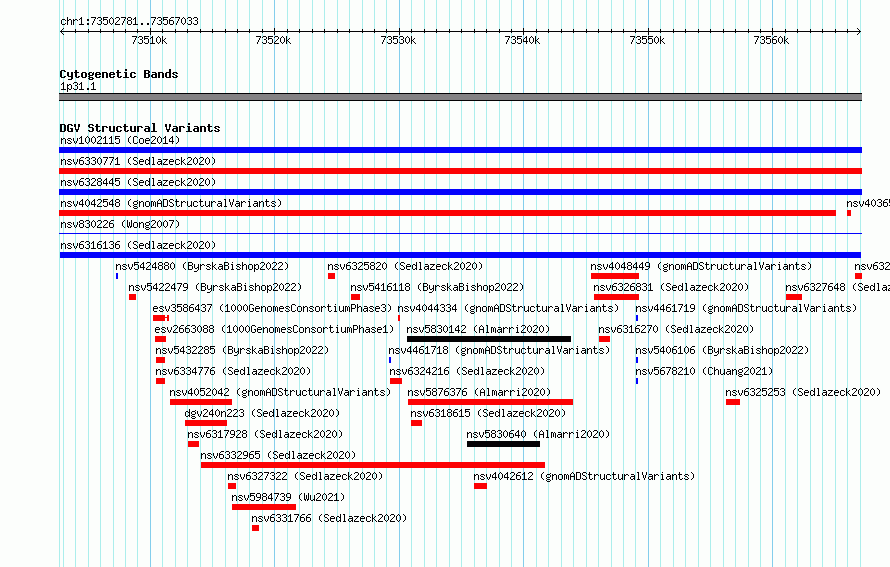Select nsv5830640 (Almarri2020) label
This screenshot has height=567, width=890.
(538, 434)
